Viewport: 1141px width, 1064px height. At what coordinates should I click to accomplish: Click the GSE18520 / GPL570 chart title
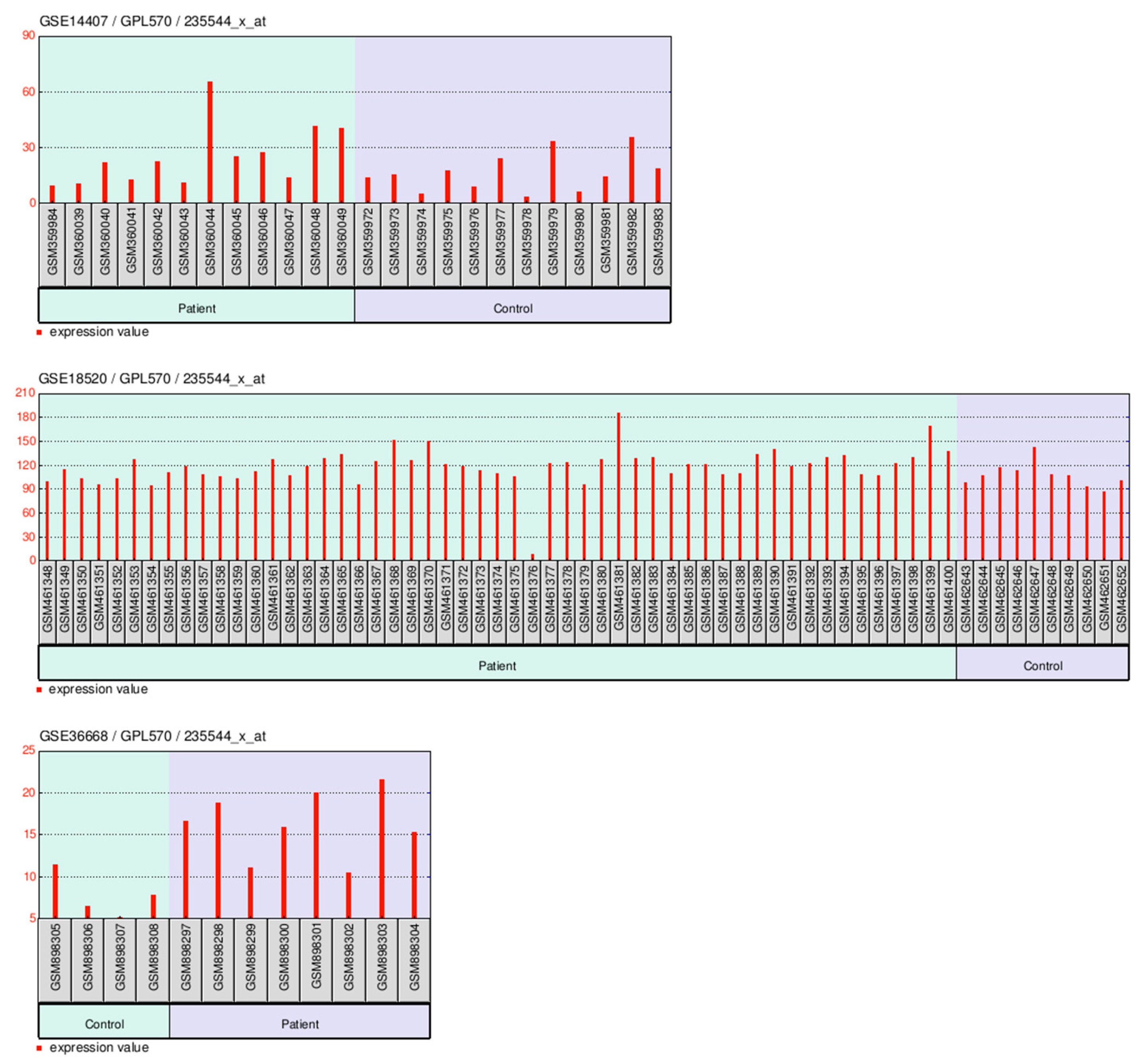pyautogui.click(x=152, y=379)
